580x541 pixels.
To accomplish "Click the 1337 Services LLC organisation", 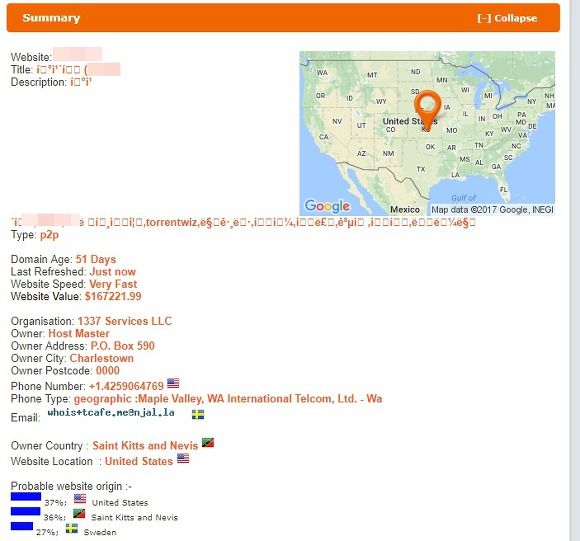I will pyautogui.click(x=125, y=321).
